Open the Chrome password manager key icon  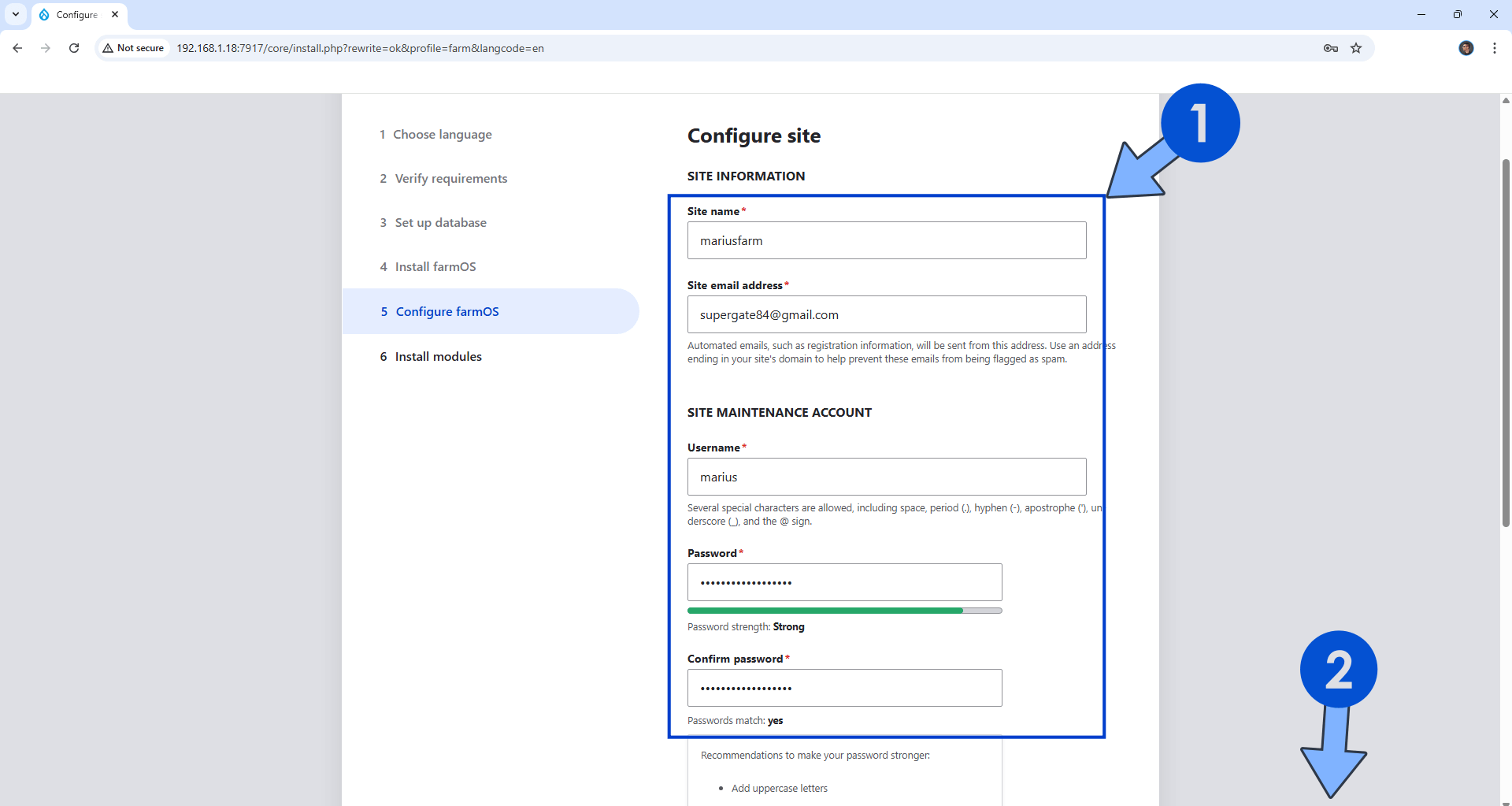pyautogui.click(x=1330, y=48)
